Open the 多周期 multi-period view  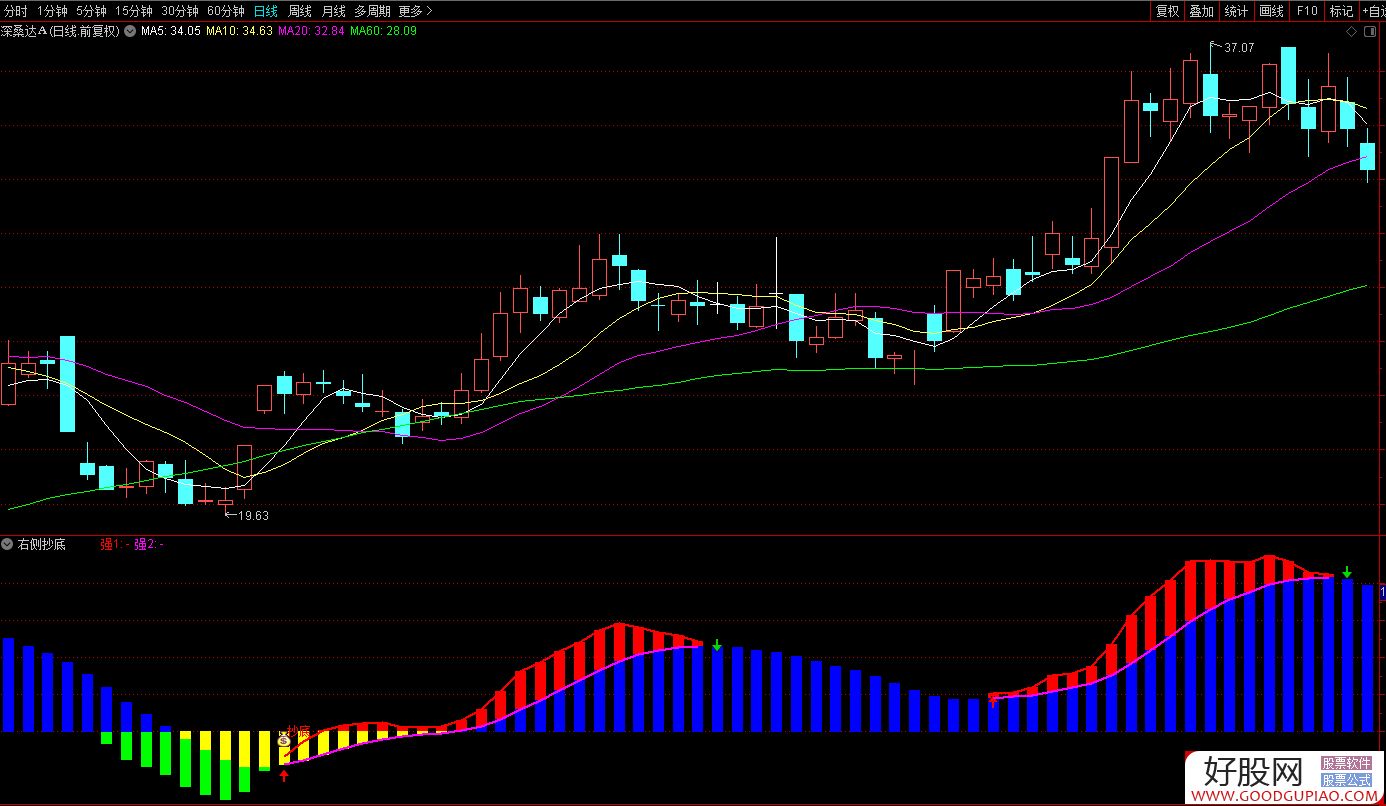pos(373,11)
